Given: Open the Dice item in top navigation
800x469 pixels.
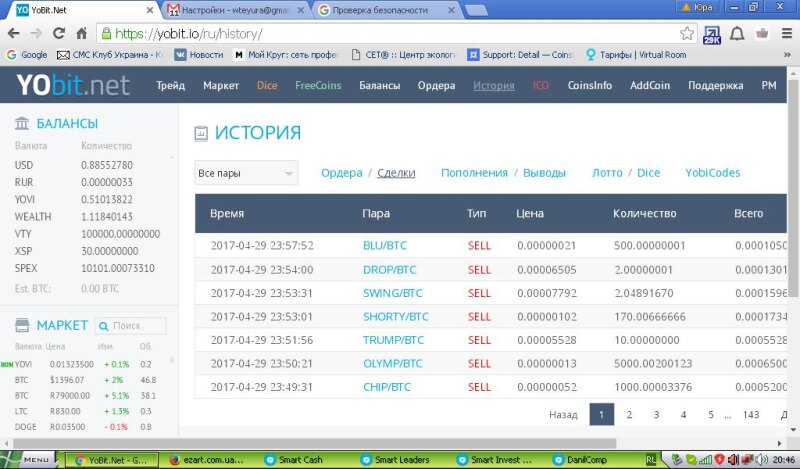Looking at the screenshot, I should tap(267, 86).
